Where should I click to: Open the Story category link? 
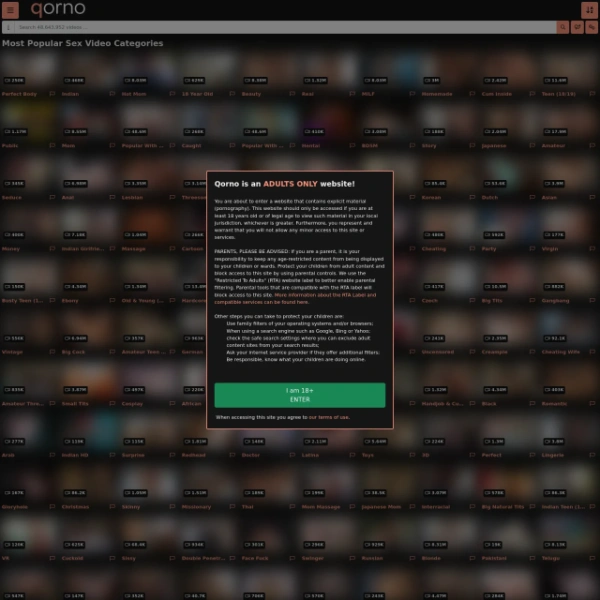click(429, 145)
